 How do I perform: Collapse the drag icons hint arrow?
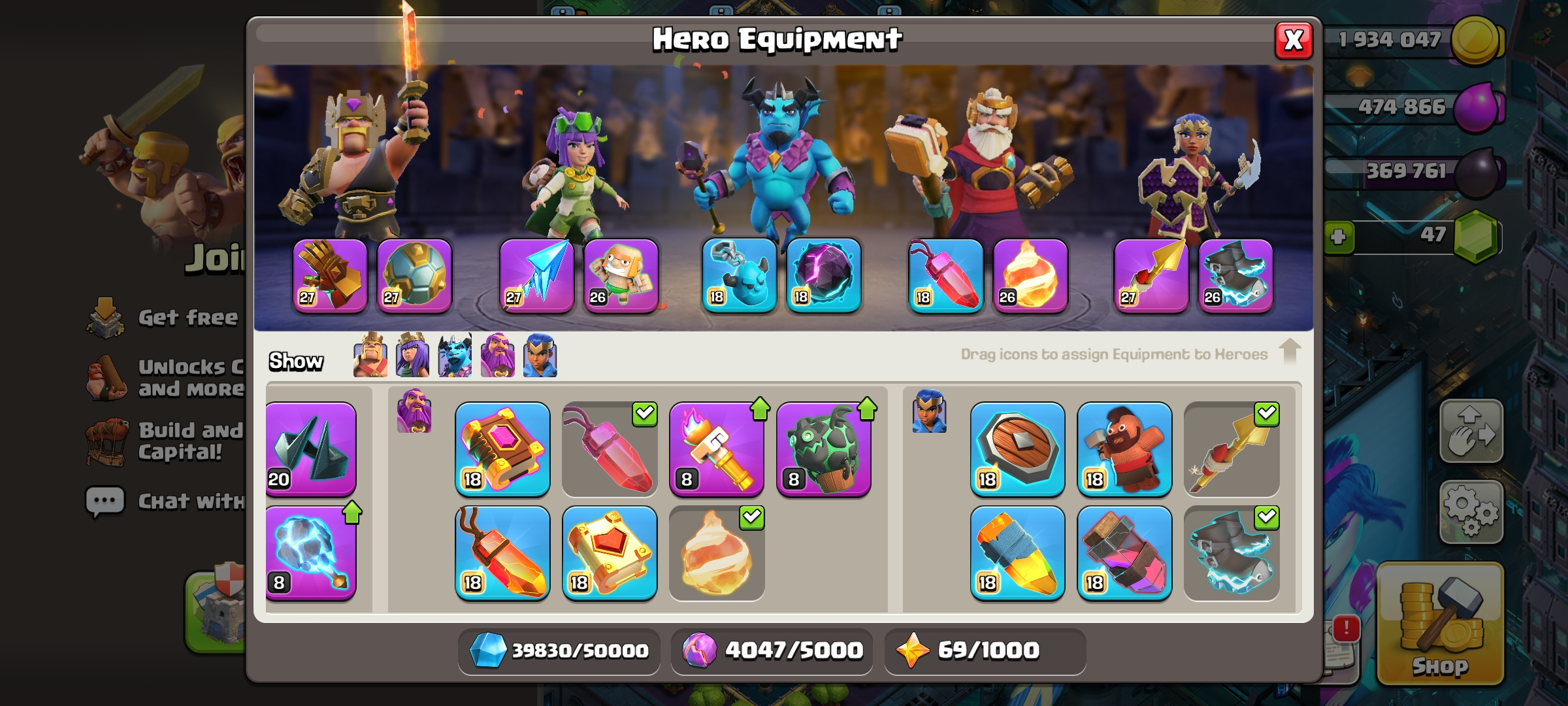click(1290, 352)
